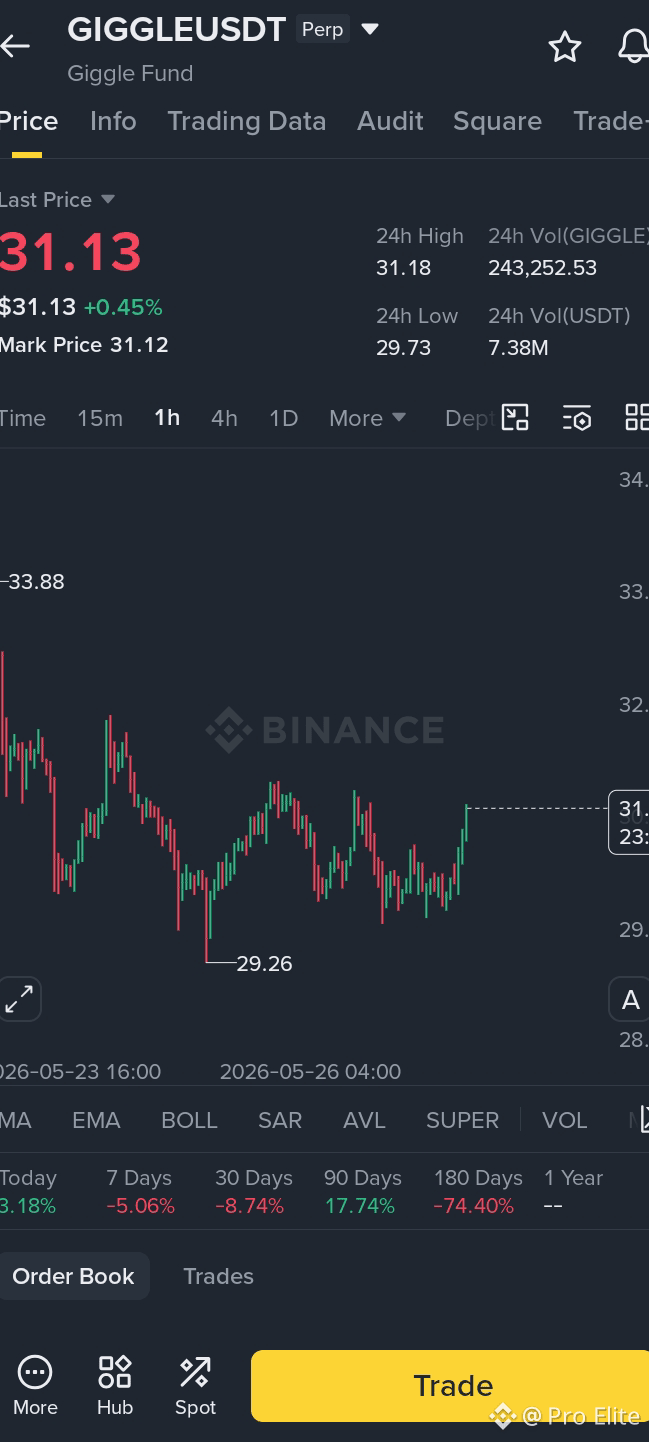649x1442 pixels.
Task: Expand chart to fullscreen
Action: [x=20, y=999]
